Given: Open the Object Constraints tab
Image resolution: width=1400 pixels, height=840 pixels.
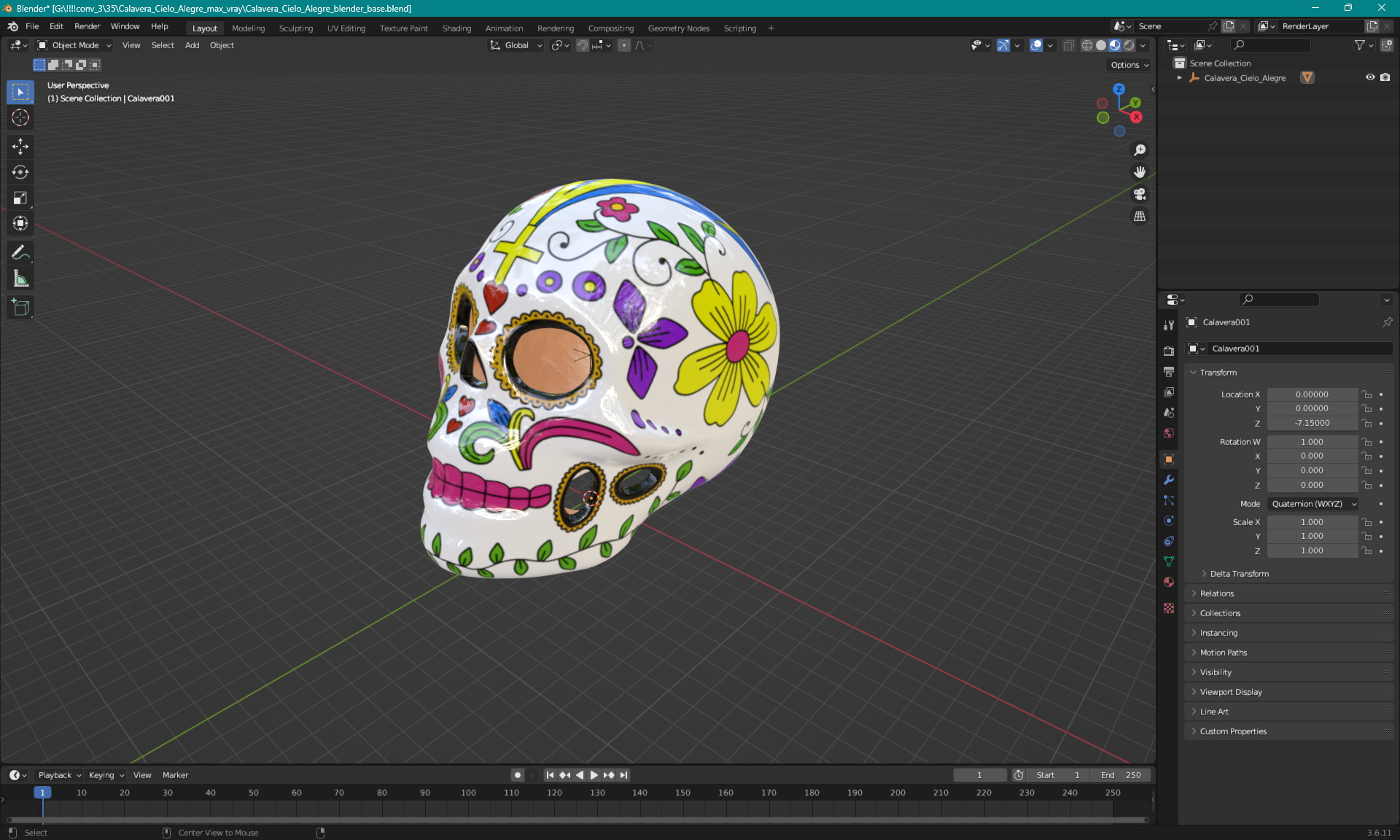Looking at the screenshot, I should click(x=1169, y=541).
